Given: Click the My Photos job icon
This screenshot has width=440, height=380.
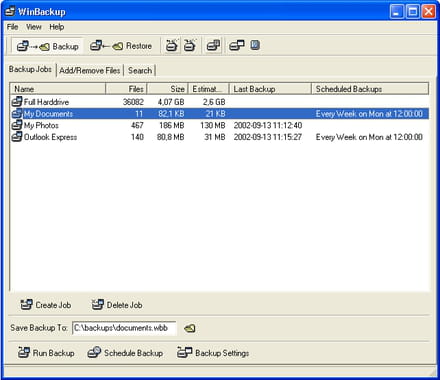Looking at the screenshot, I should tap(17, 125).
